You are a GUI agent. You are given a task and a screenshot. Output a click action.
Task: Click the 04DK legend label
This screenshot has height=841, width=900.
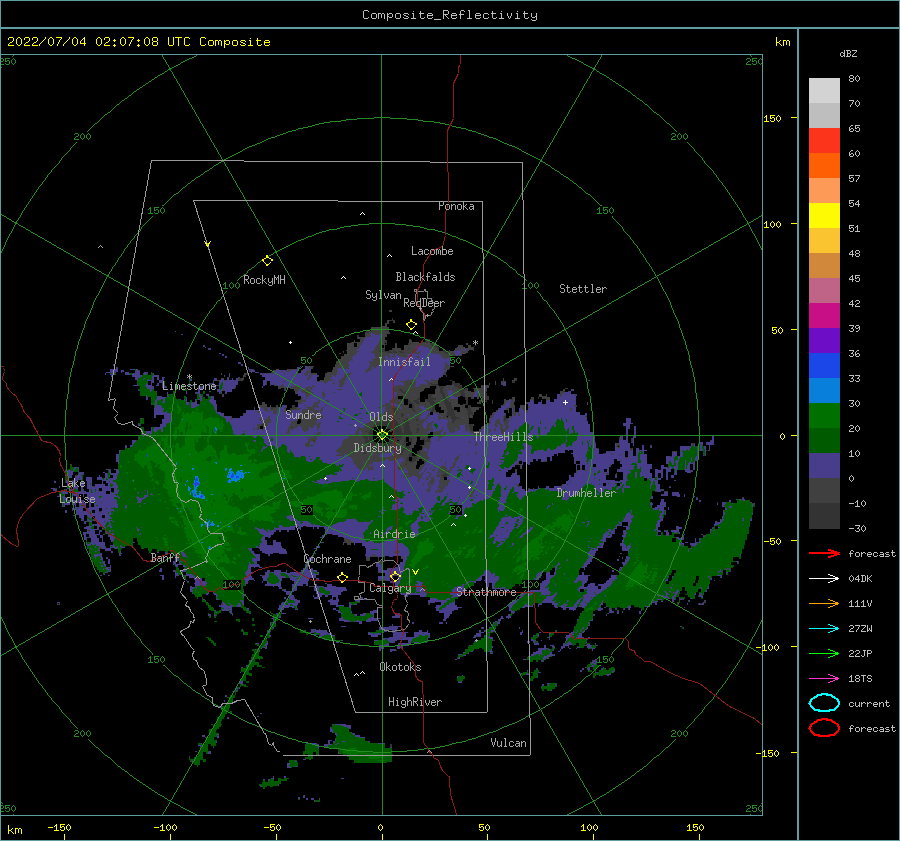860,579
